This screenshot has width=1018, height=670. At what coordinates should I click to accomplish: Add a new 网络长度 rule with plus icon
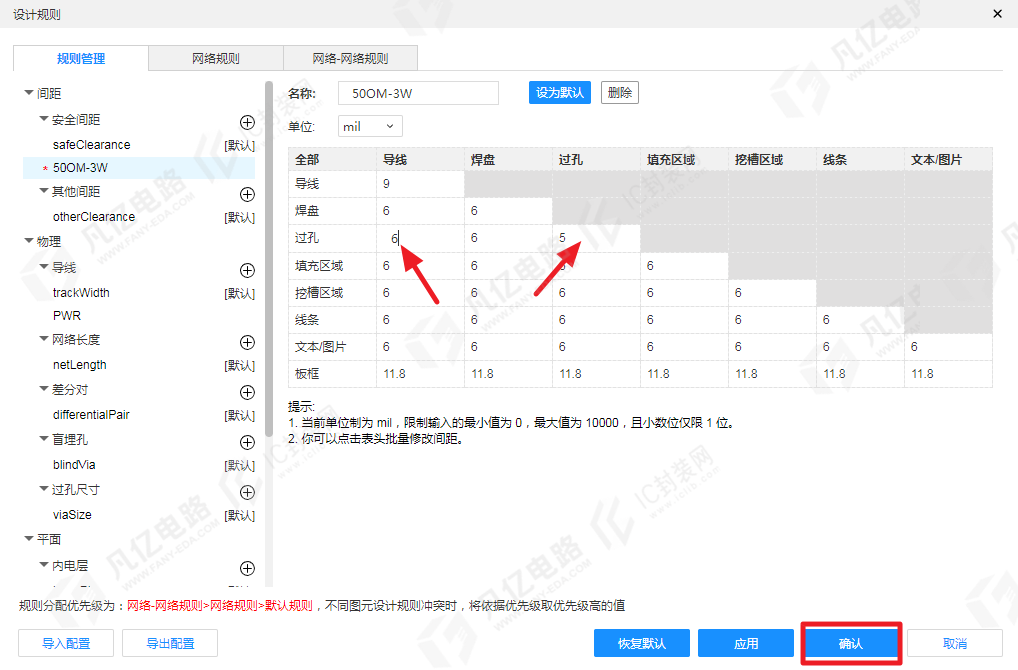tap(247, 342)
